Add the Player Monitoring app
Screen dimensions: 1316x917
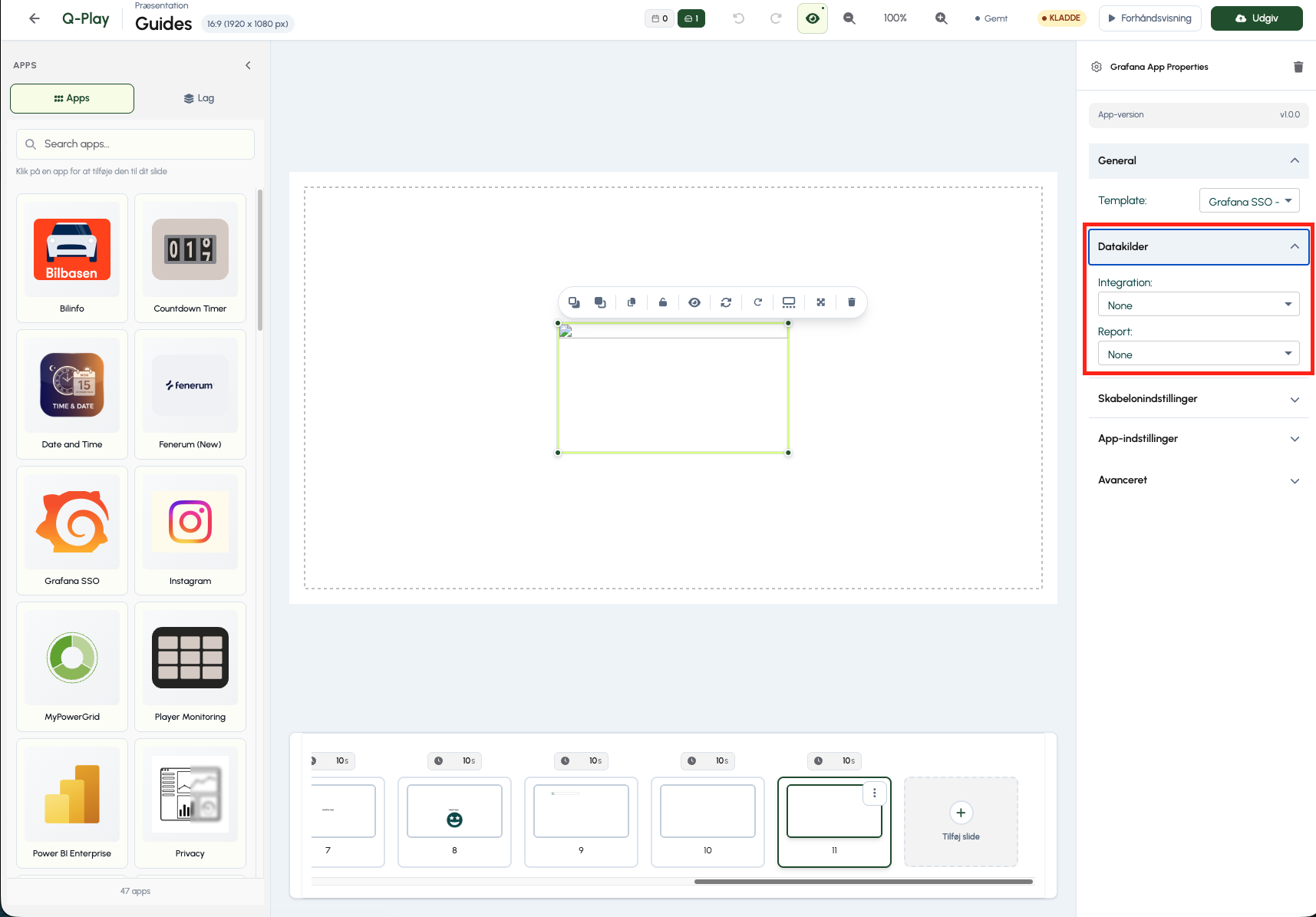tap(190, 666)
